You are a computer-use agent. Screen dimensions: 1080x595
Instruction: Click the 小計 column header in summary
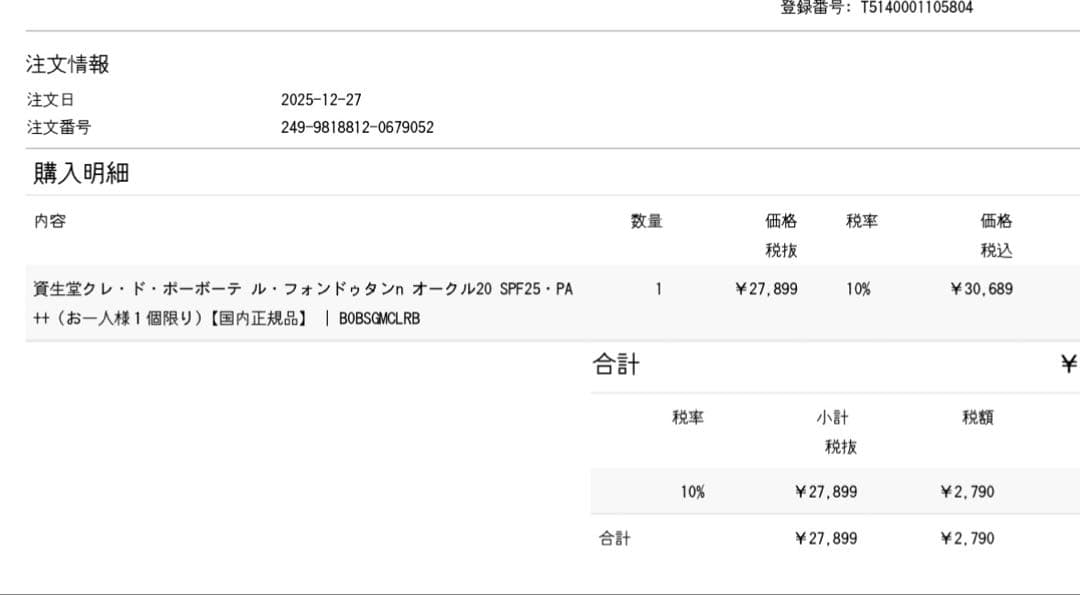point(832,418)
